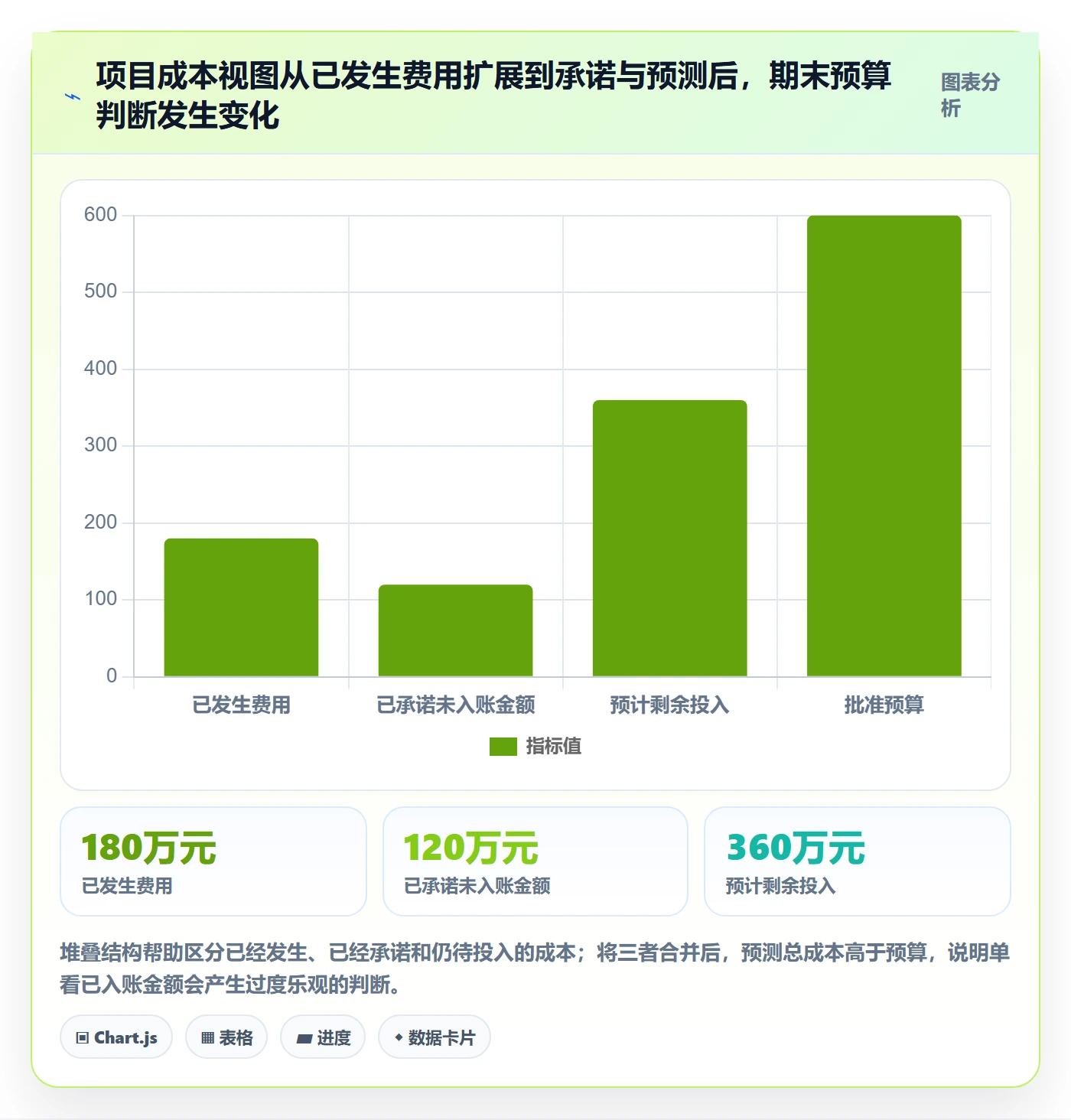Image resolution: width=1071 pixels, height=1120 pixels.
Task: Click the 200 tick on the y-axis
Action: point(101,523)
